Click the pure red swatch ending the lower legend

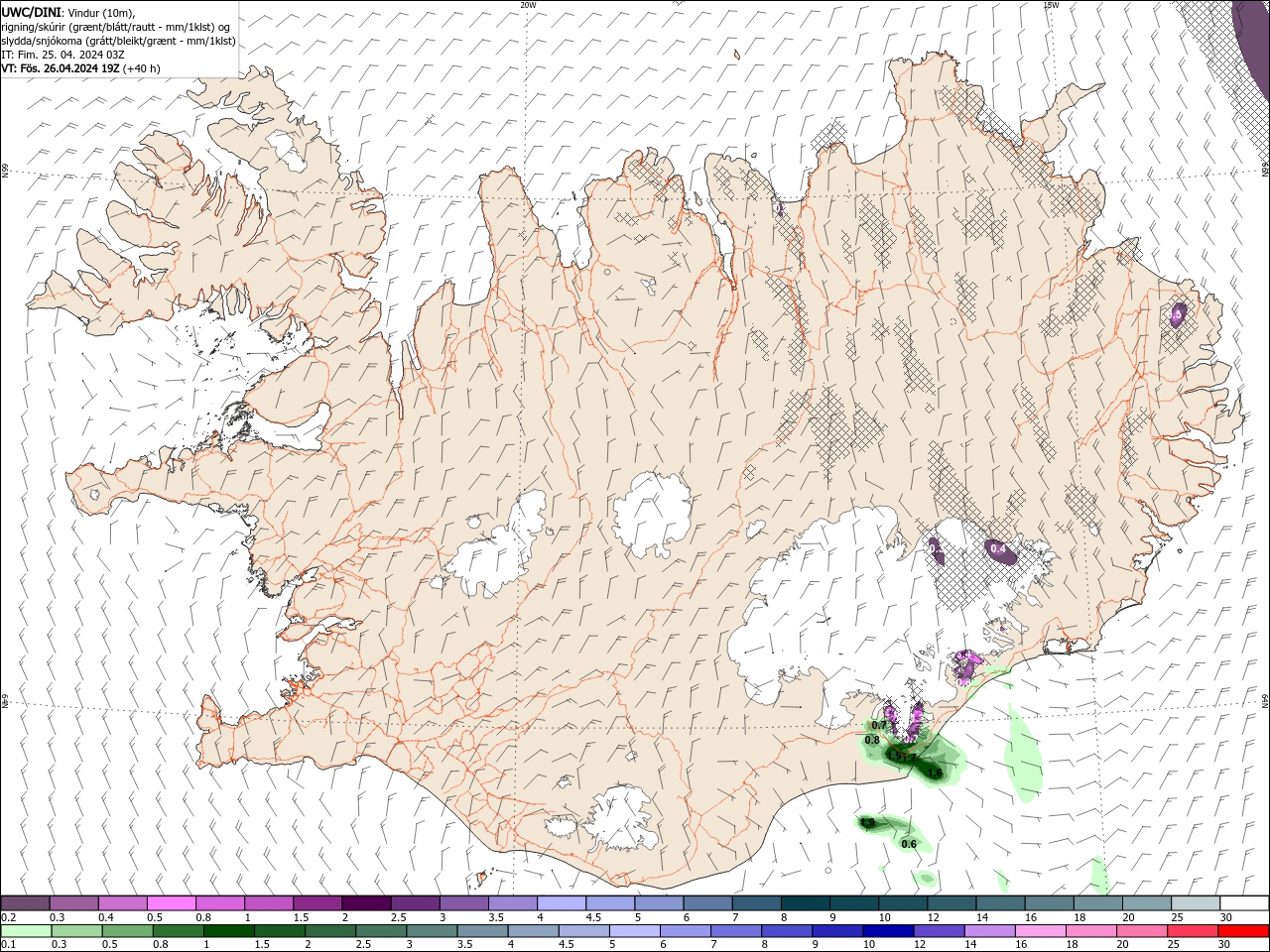point(1245,931)
